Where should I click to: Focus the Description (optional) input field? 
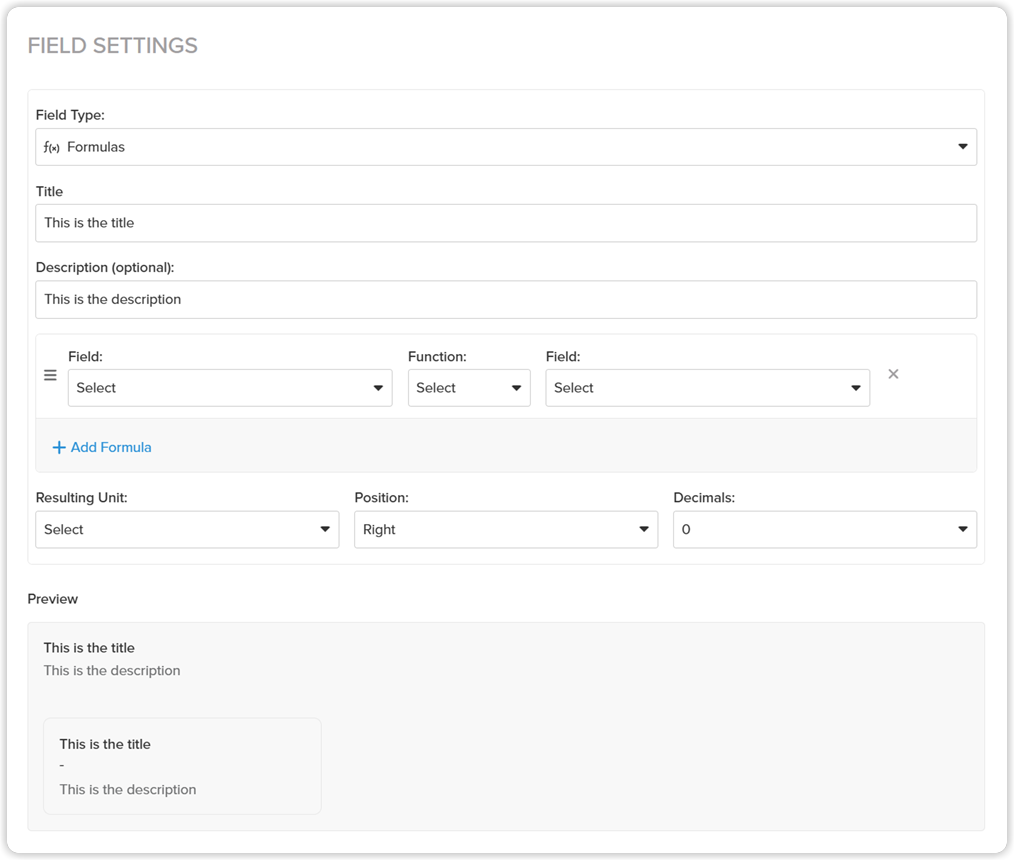(506, 300)
